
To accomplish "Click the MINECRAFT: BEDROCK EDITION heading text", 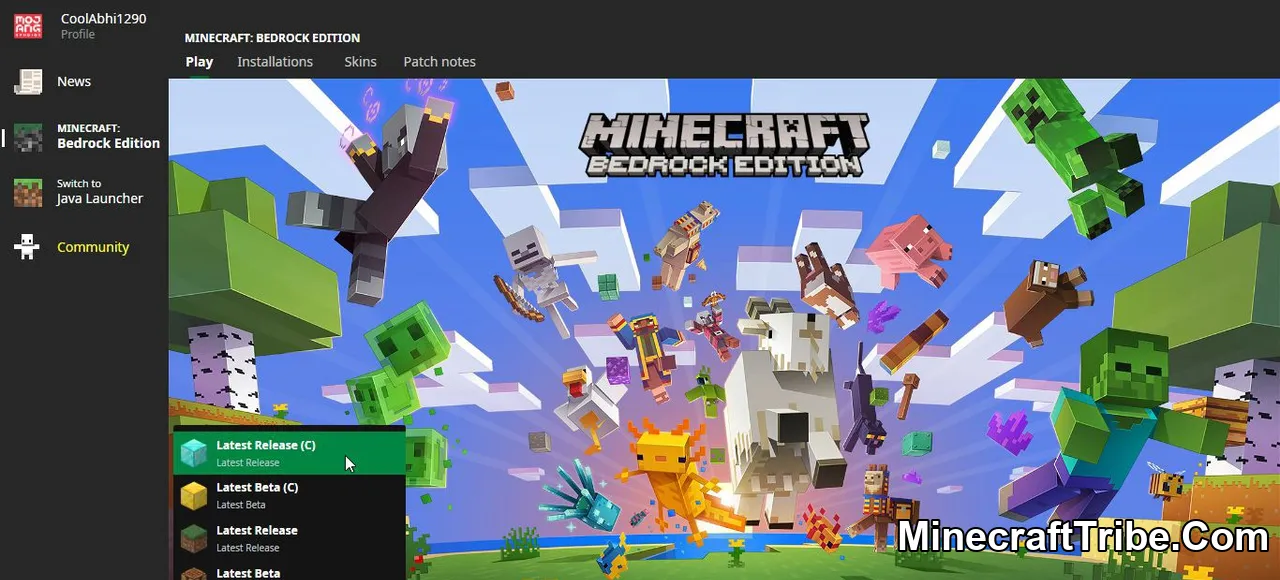I will (x=272, y=38).
